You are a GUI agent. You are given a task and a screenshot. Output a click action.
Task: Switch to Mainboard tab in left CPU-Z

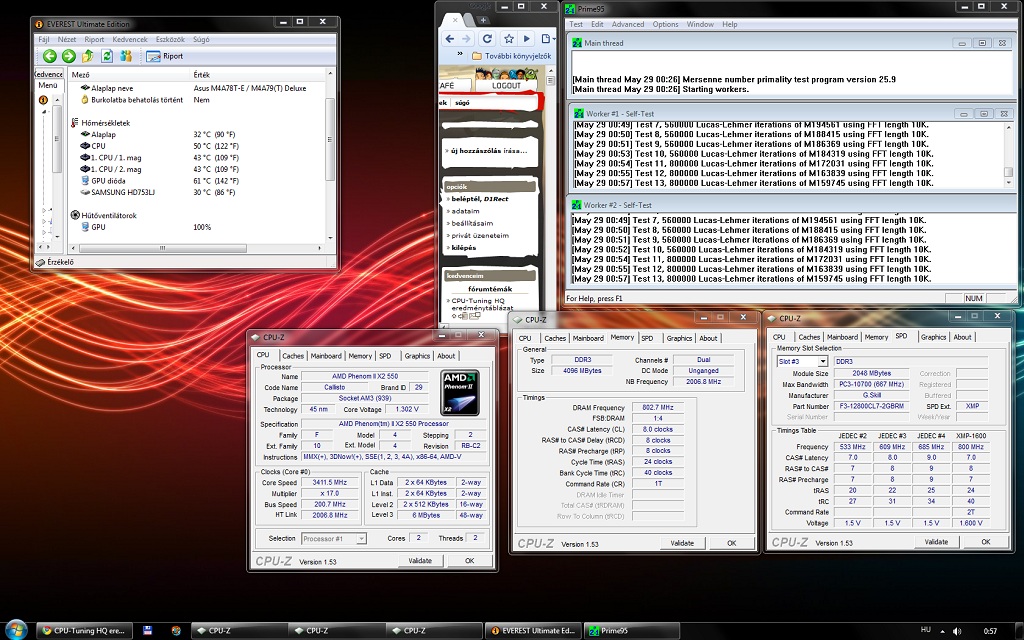(x=326, y=356)
